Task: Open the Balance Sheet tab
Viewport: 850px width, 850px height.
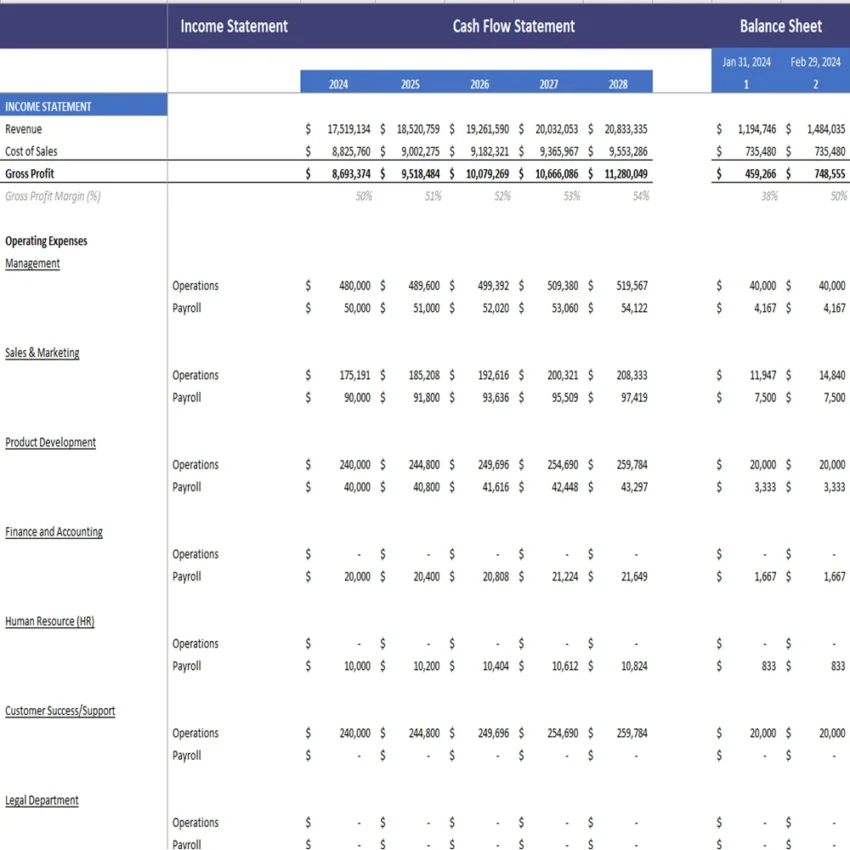Action: pyautogui.click(x=781, y=26)
